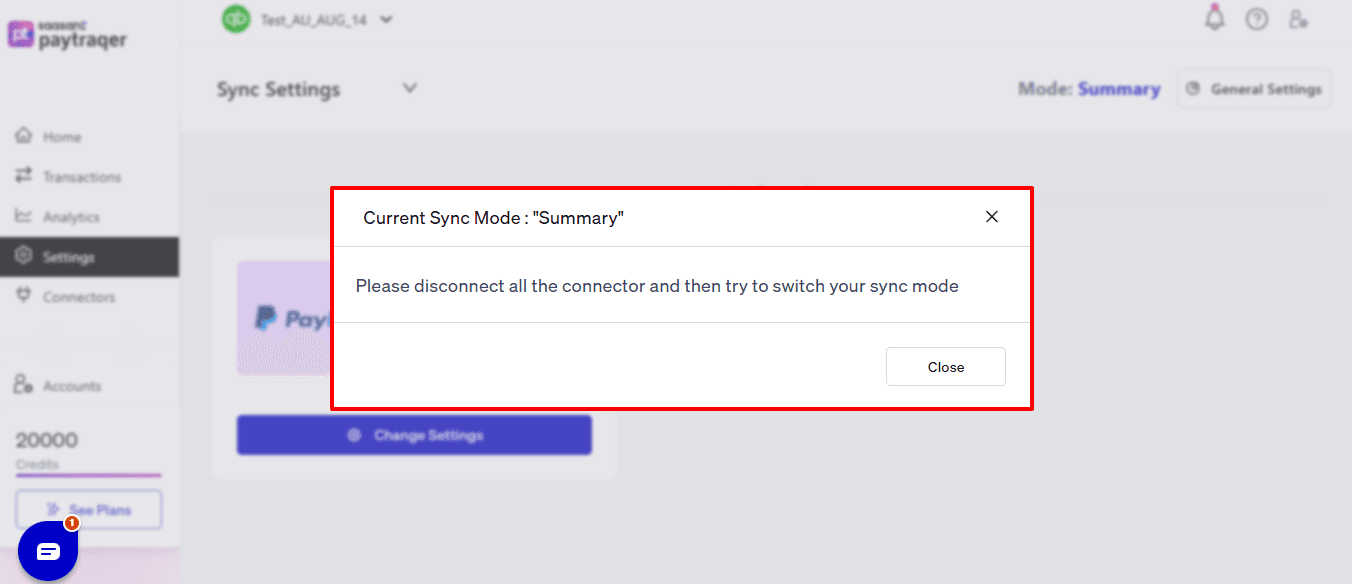
Task: Select the Home icon in the sidebar
Action: 24,136
